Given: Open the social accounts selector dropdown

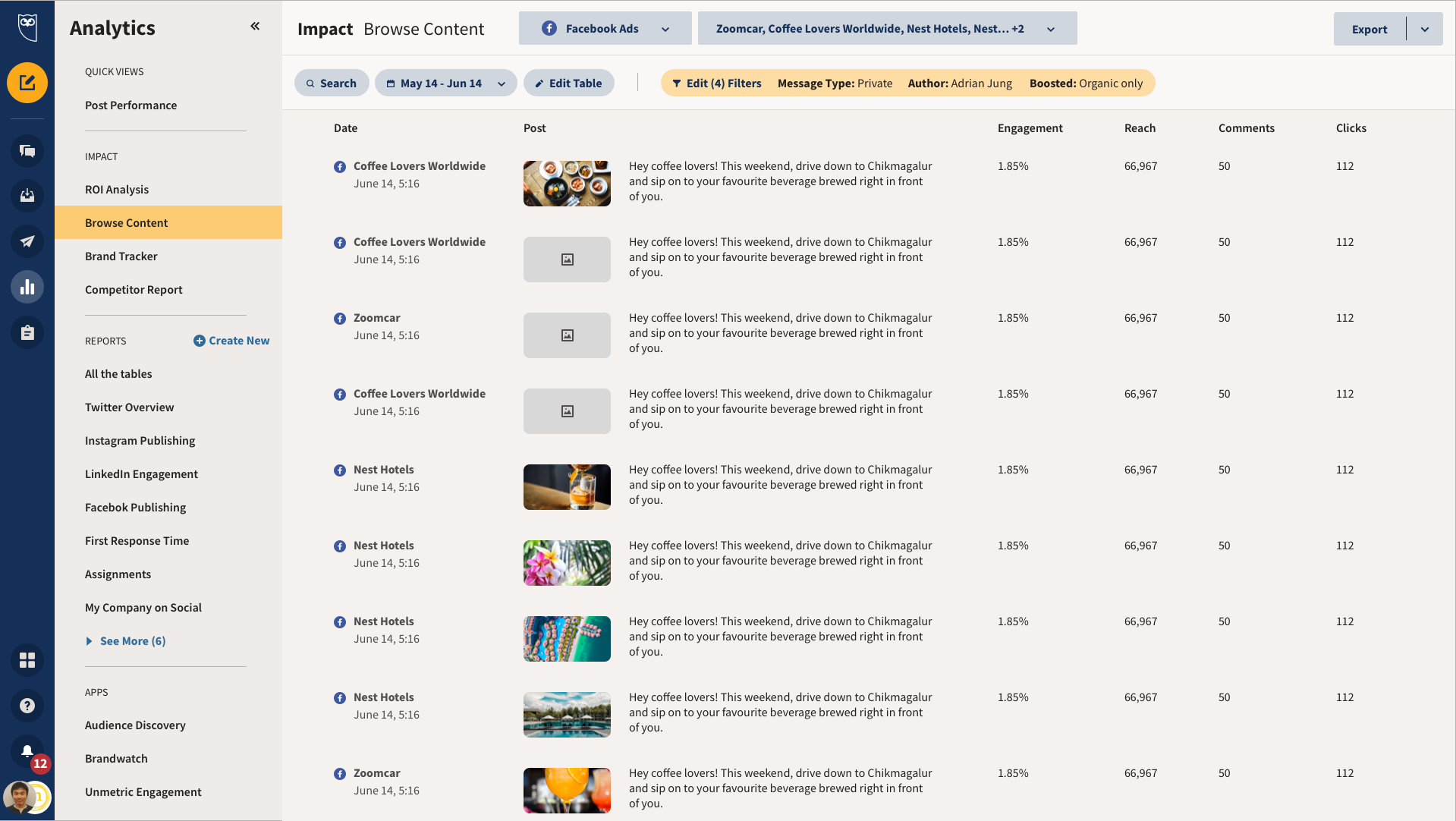Looking at the screenshot, I should click(887, 28).
